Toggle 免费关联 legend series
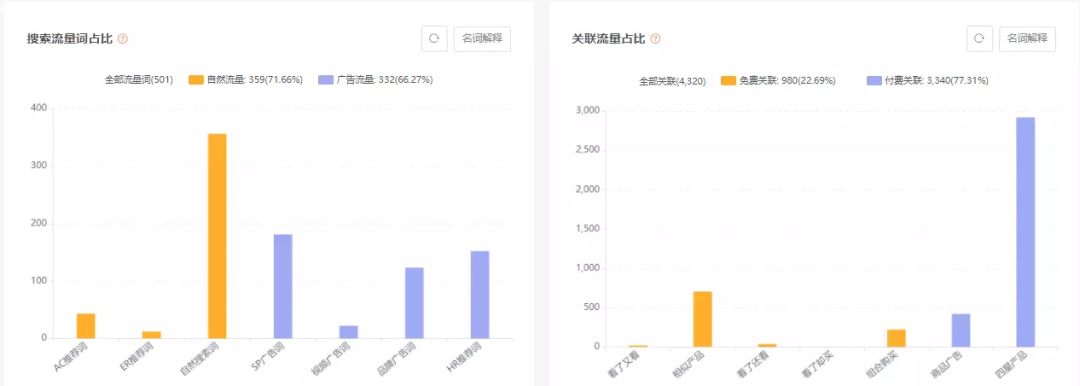The width and height of the screenshot is (1080, 386). coord(778,81)
